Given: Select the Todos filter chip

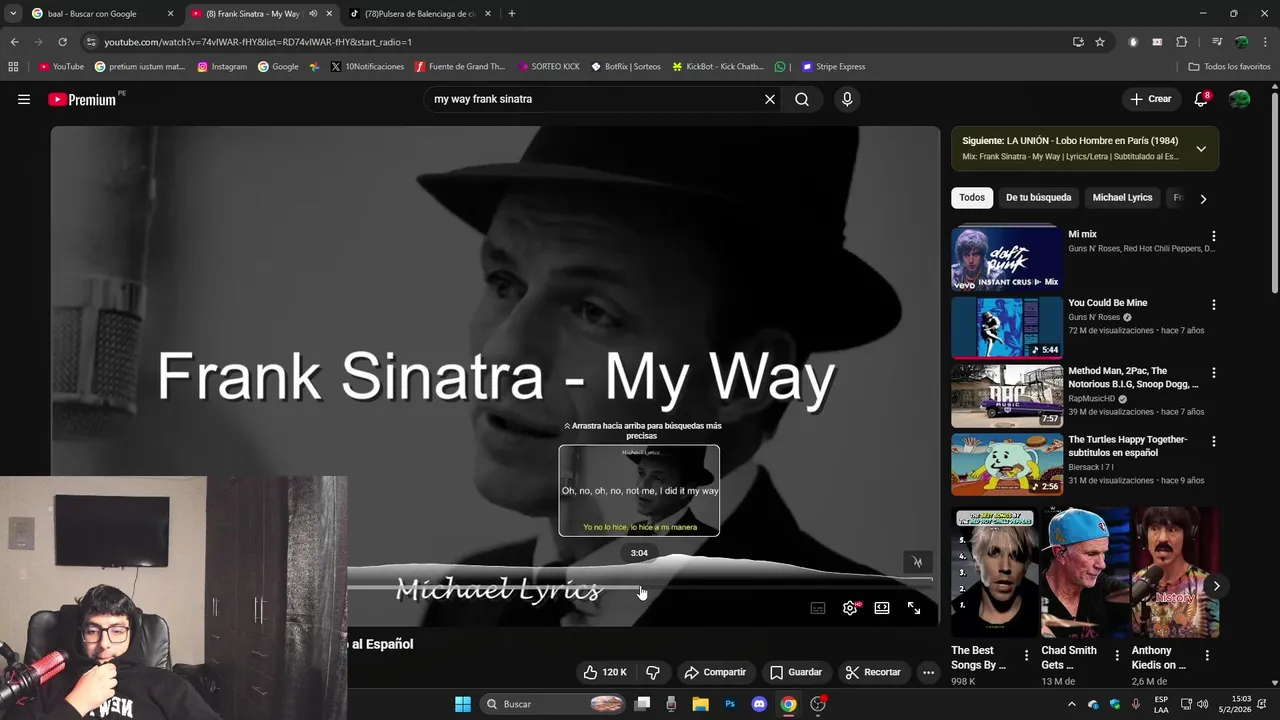Looking at the screenshot, I should [x=972, y=198].
